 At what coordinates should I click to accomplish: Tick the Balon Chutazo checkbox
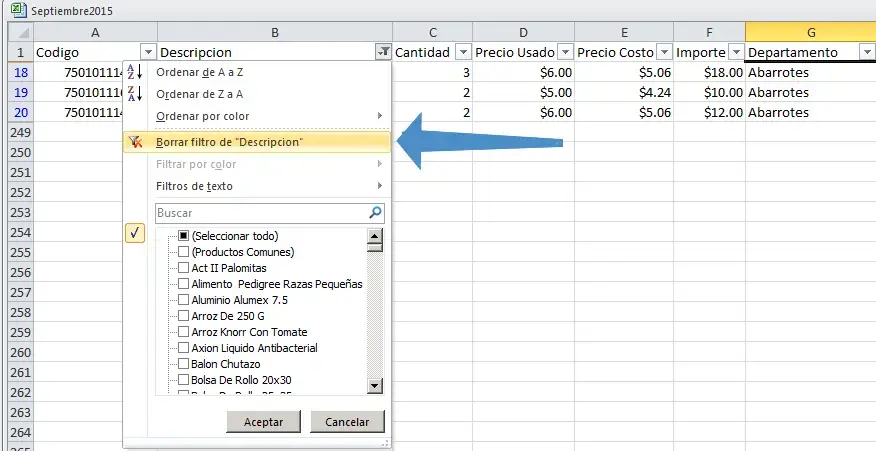coord(183,364)
